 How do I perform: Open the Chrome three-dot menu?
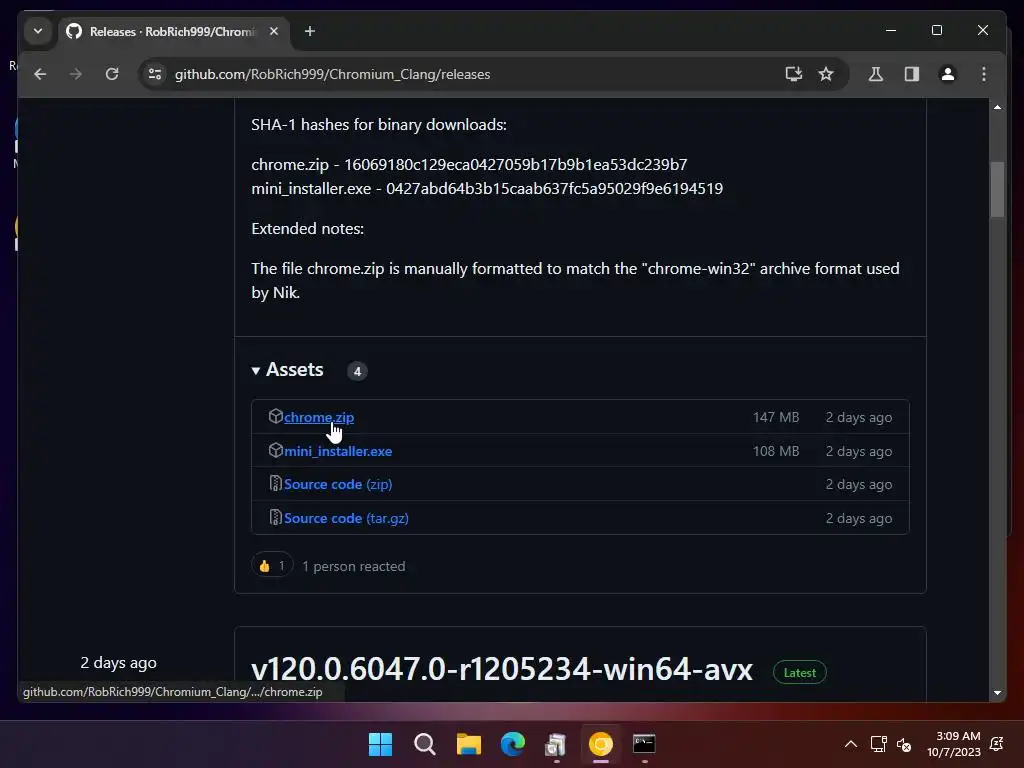984,74
